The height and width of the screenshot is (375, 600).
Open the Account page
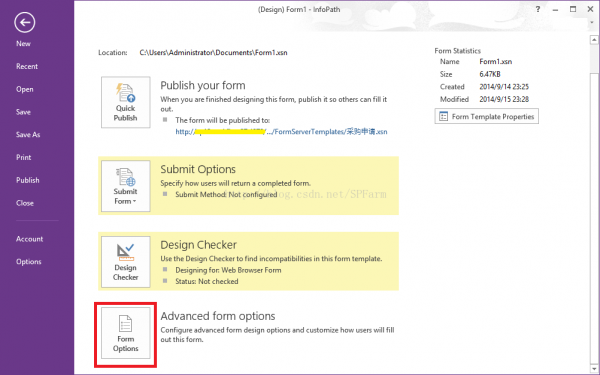29,239
